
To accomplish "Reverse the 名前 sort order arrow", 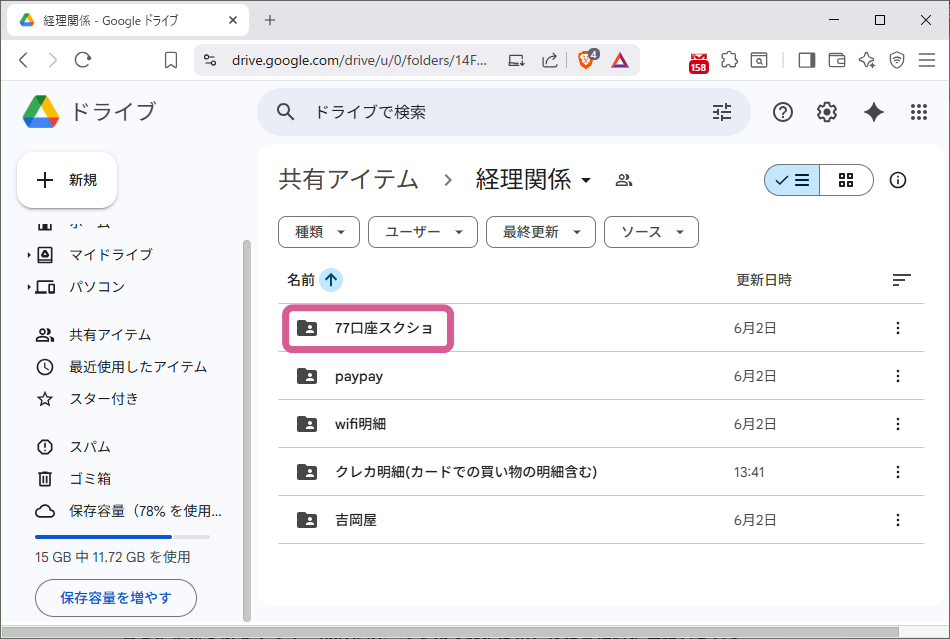I will click(x=330, y=280).
